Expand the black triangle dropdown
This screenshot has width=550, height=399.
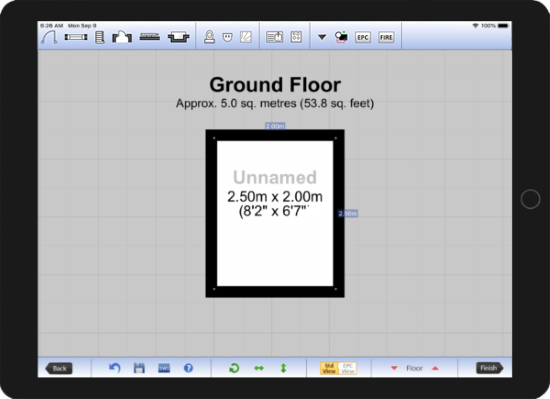pos(322,37)
